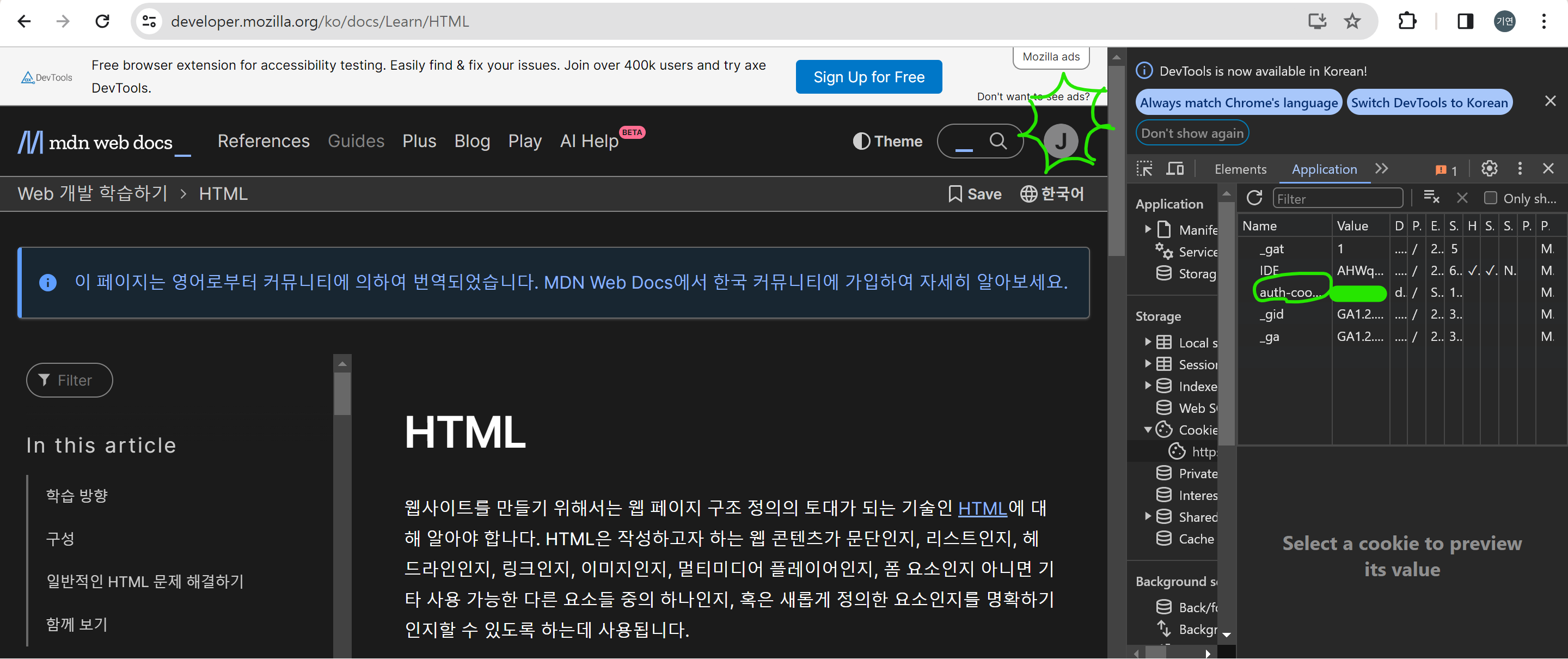Image resolution: width=1568 pixels, height=659 pixels.
Task: Enable Only show cookies with issue checkbox
Action: (x=1490, y=198)
